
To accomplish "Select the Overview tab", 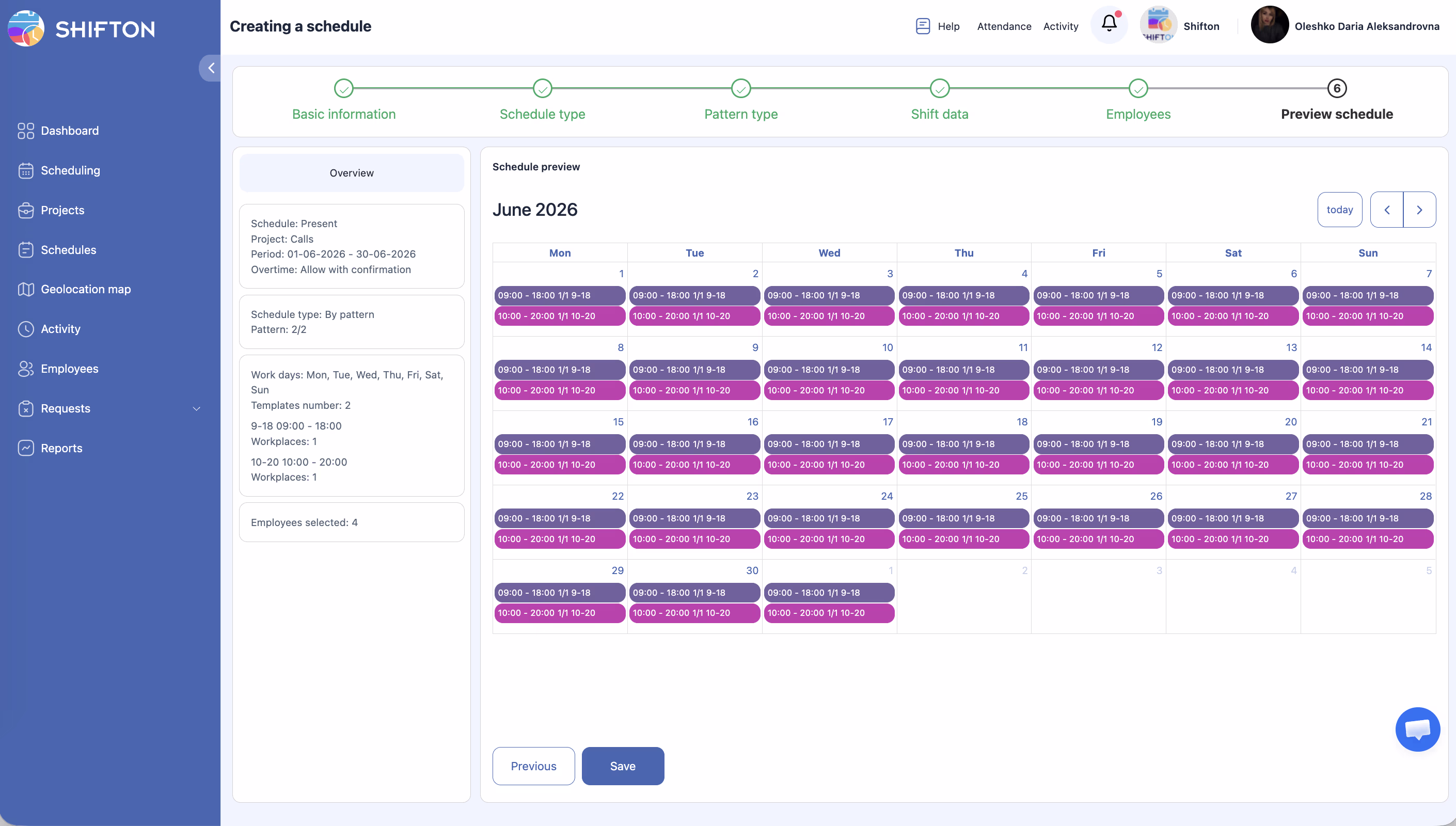I will (x=351, y=173).
